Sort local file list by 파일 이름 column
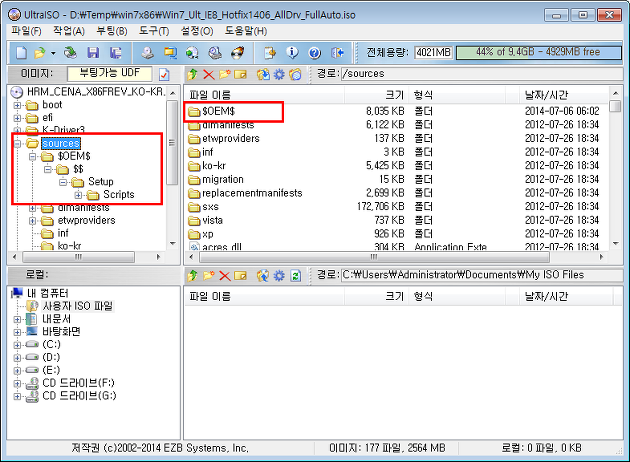This screenshot has height=462, width=630. coord(264,296)
